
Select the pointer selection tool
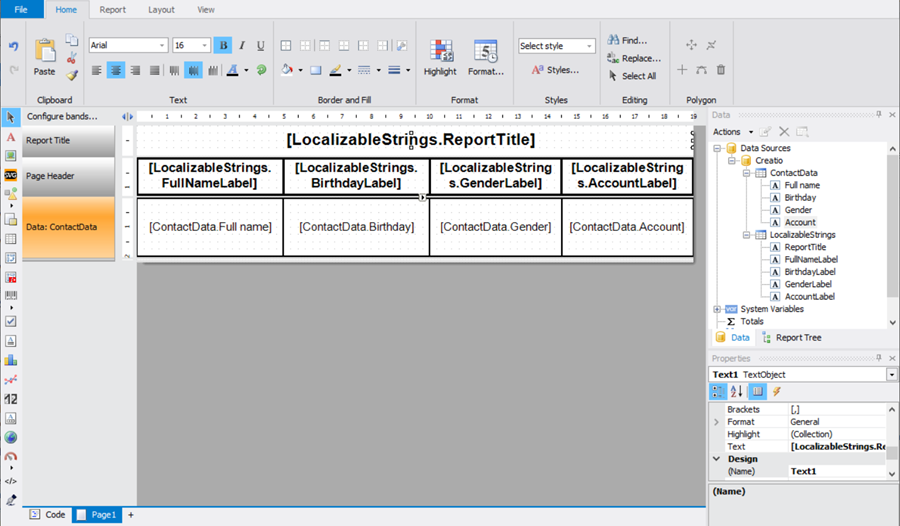click(10, 118)
